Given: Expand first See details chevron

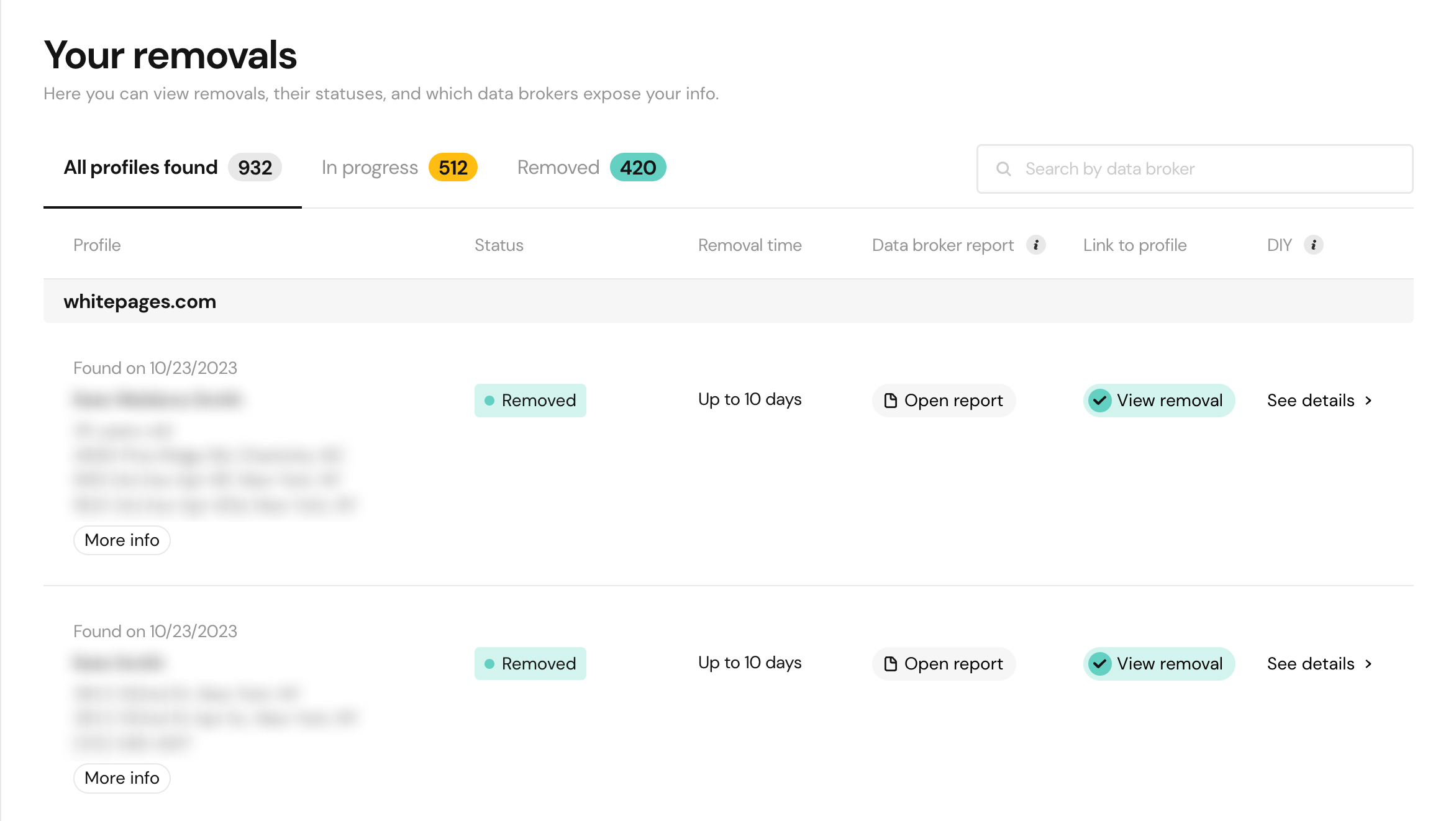Looking at the screenshot, I should [1368, 401].
